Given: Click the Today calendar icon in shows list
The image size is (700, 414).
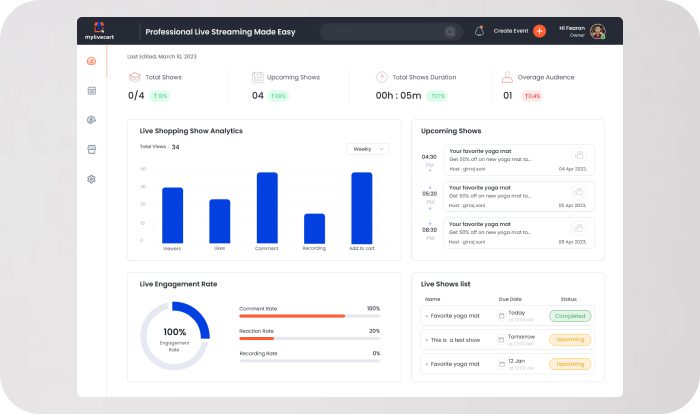Looking at the screenshot, I should click(x=501, y=316).
